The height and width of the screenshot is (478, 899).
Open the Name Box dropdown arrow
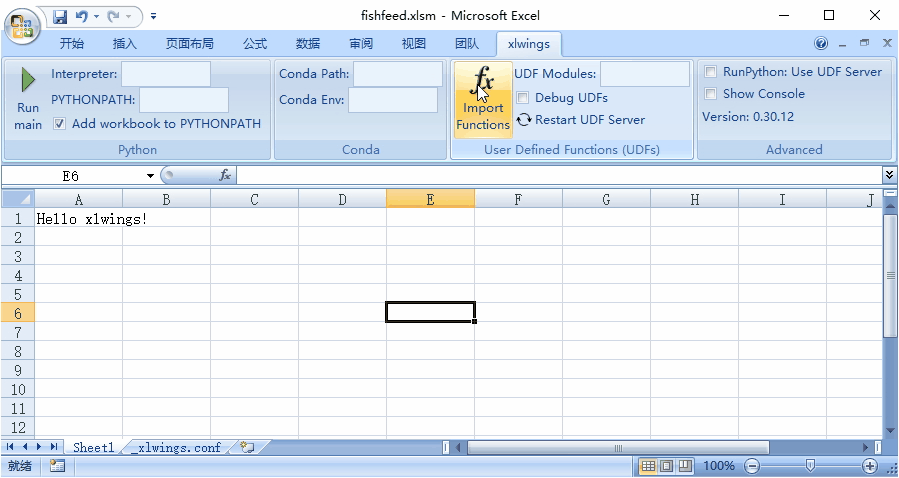tap(150, 175)
